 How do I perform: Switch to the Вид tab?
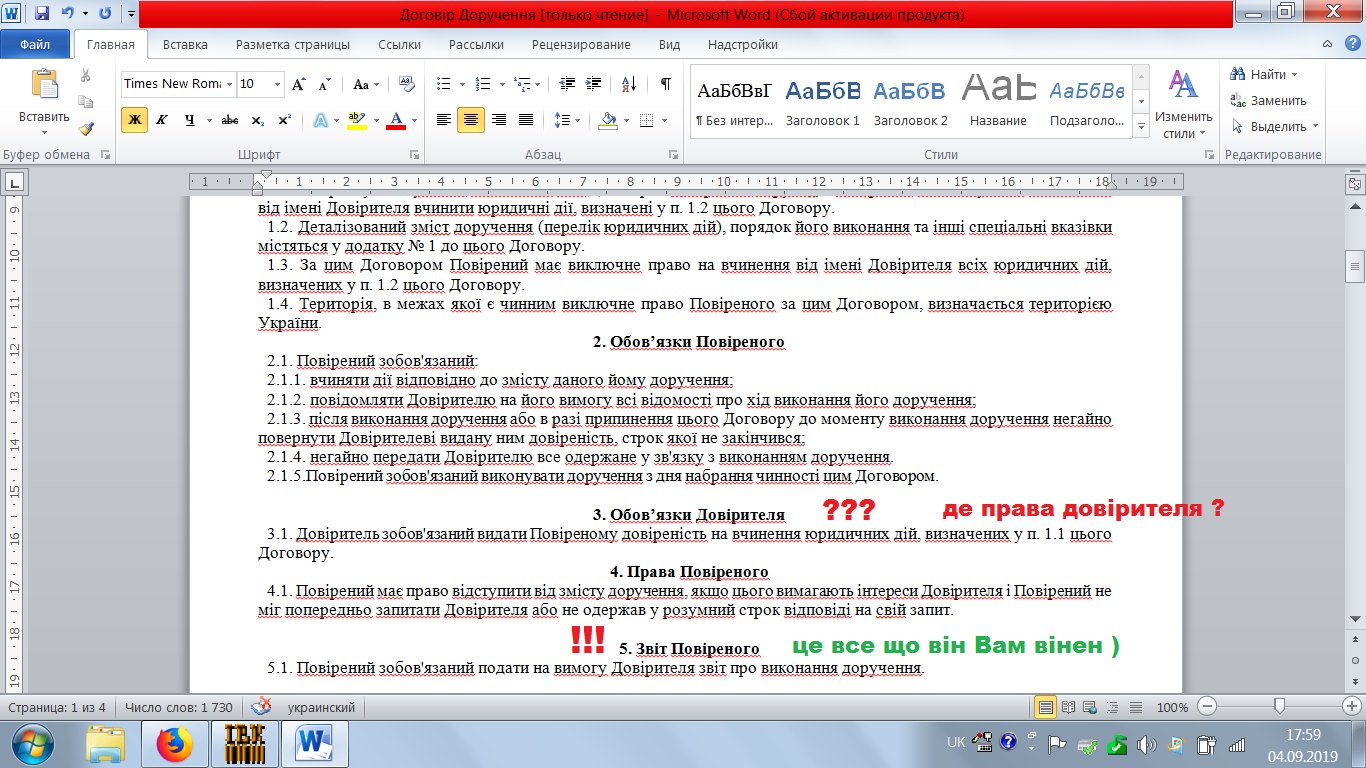pyautogui.click(x=670, y=44)
